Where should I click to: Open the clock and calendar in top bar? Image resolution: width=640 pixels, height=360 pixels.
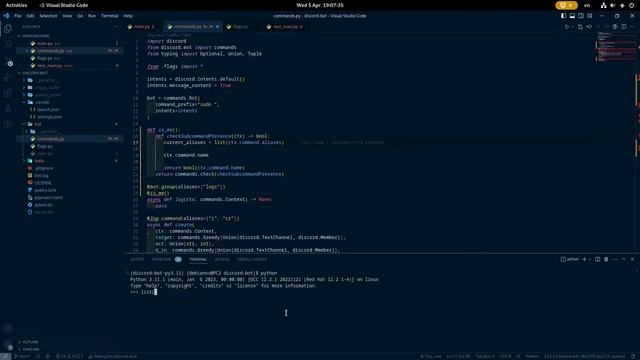click(x=320, y=5)
